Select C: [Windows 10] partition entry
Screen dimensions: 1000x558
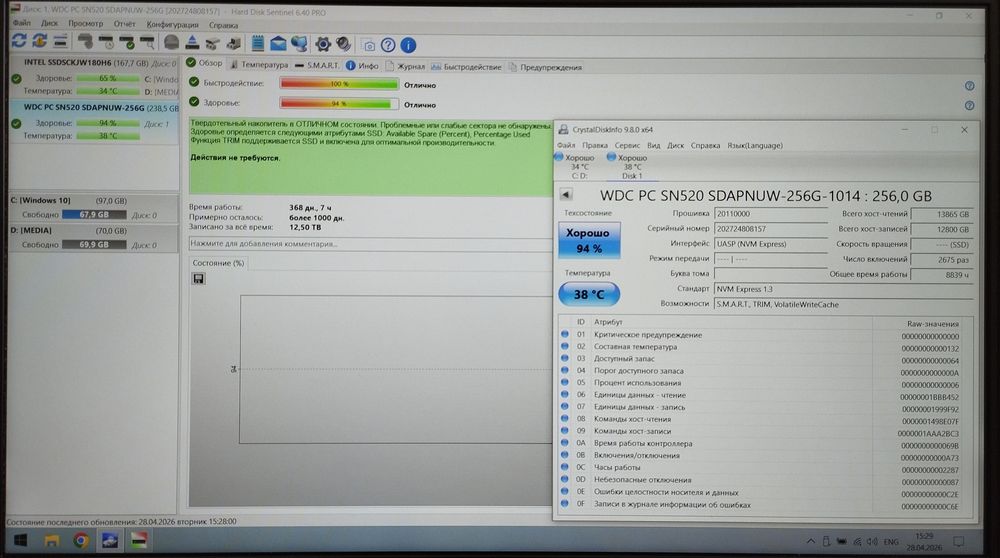point(94,207)
